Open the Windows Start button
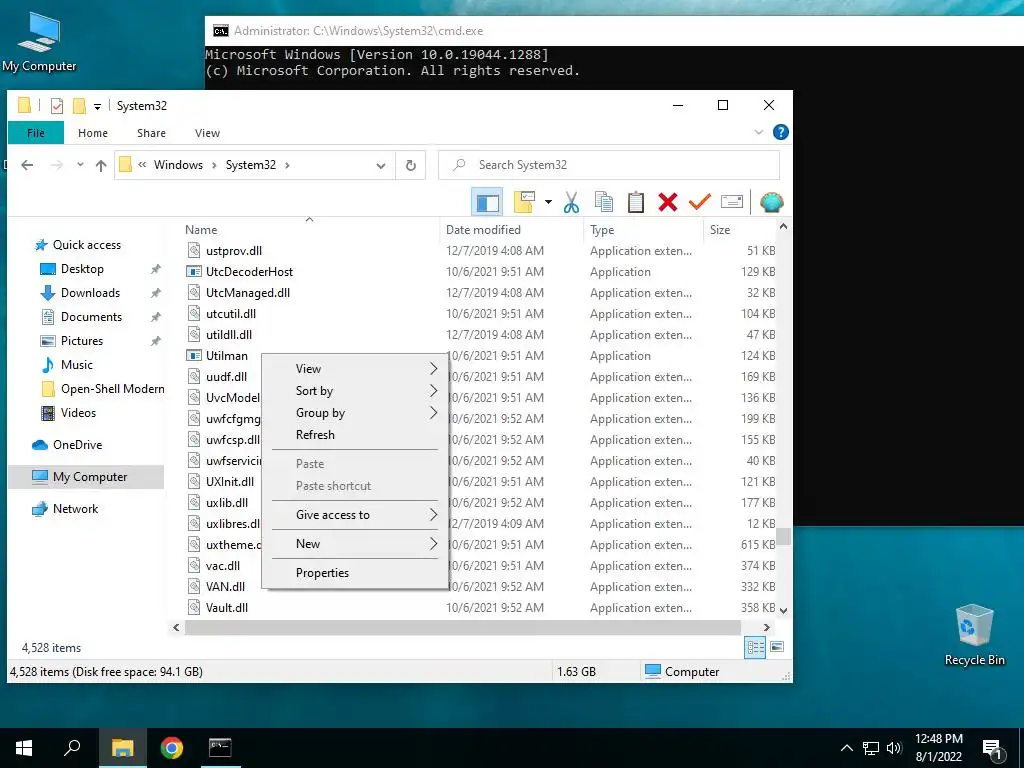 click(24, 748)
